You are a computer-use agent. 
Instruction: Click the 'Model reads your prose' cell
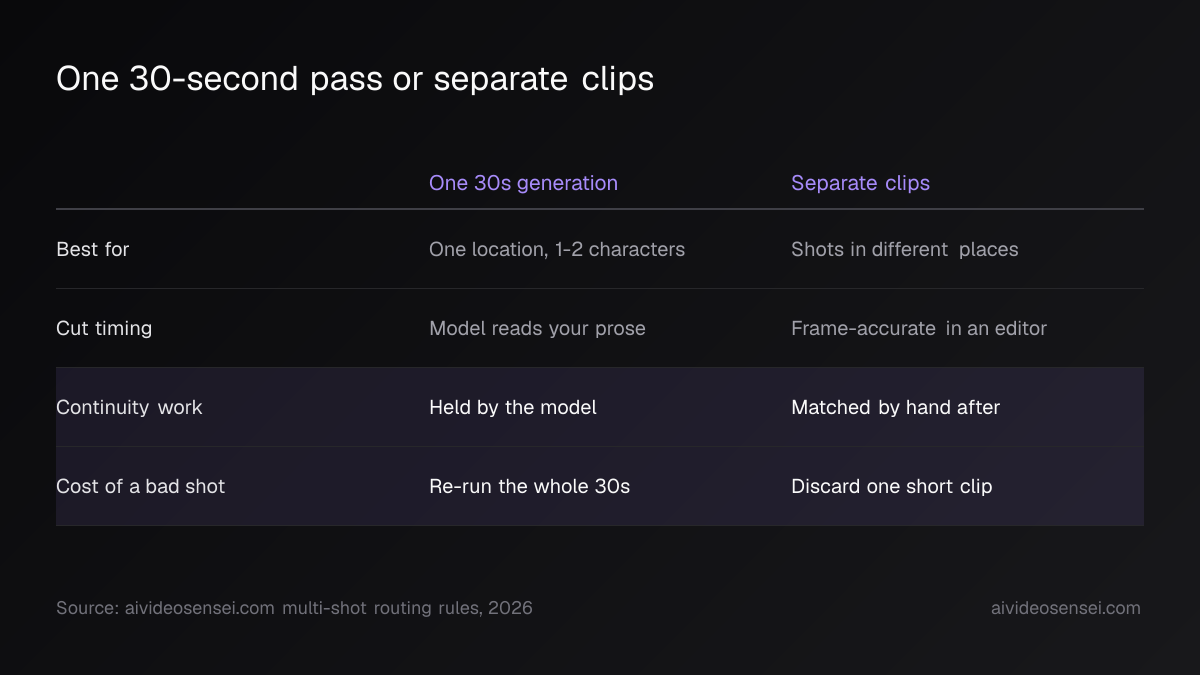[x=537, y=328]
